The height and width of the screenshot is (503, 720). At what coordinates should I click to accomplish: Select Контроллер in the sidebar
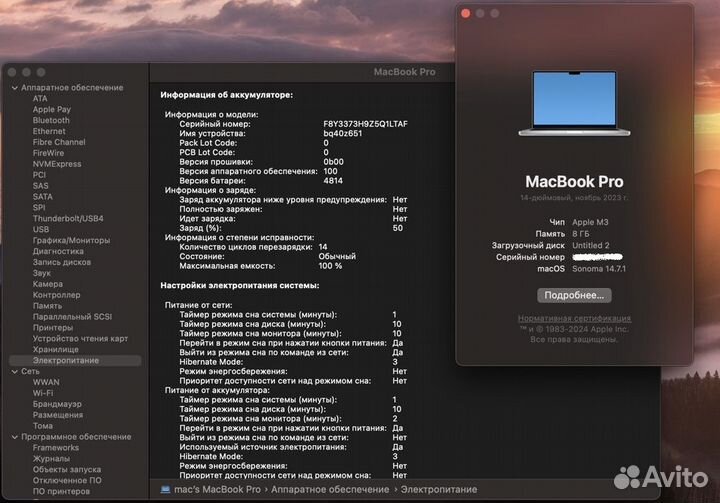pos(56,295)
